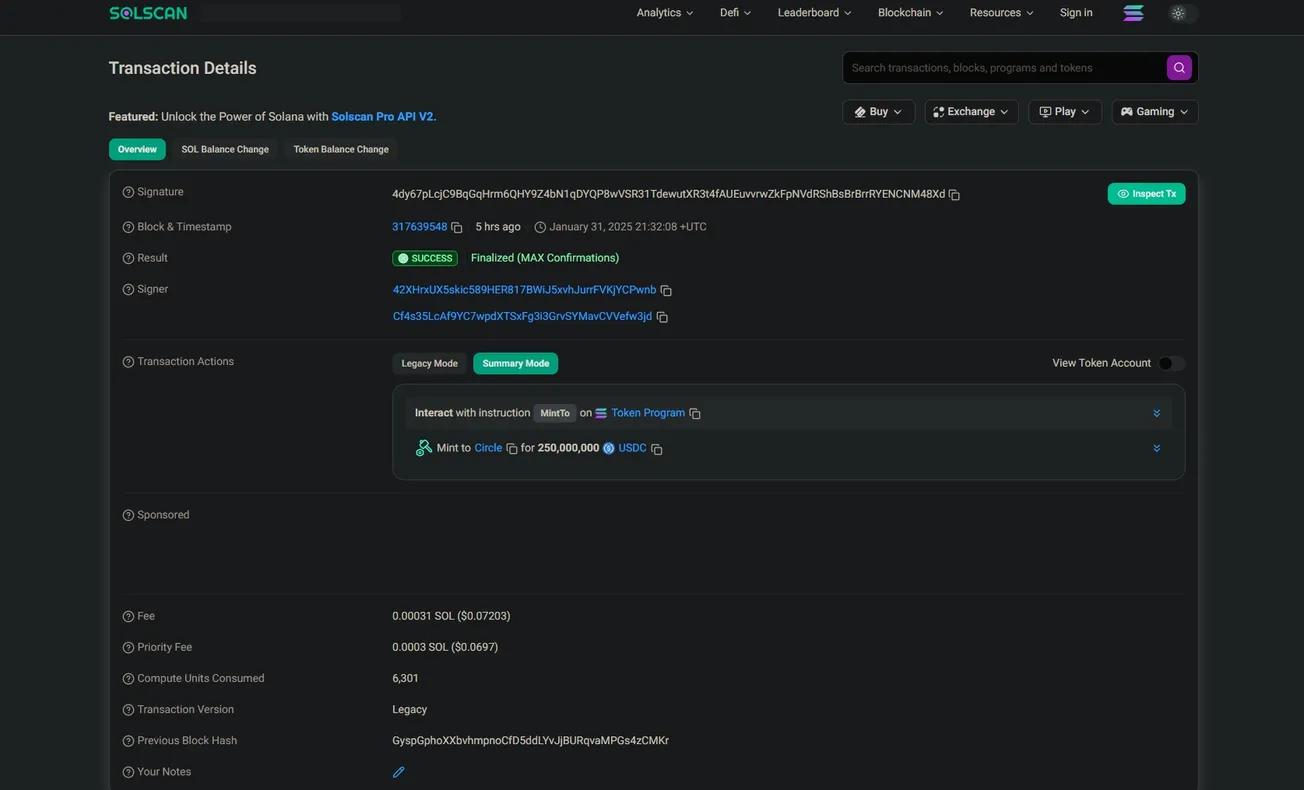Click the Previous Block Hash value

click(x=530, y=741)
